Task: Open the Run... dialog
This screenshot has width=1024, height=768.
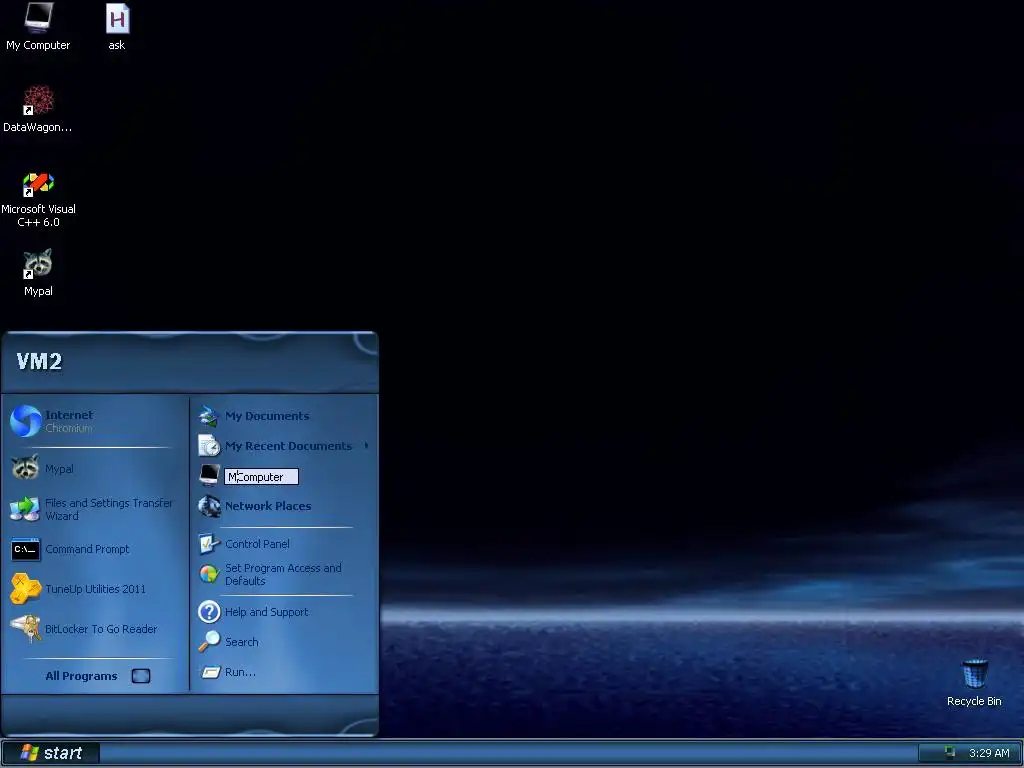Action: coord(284,672)
